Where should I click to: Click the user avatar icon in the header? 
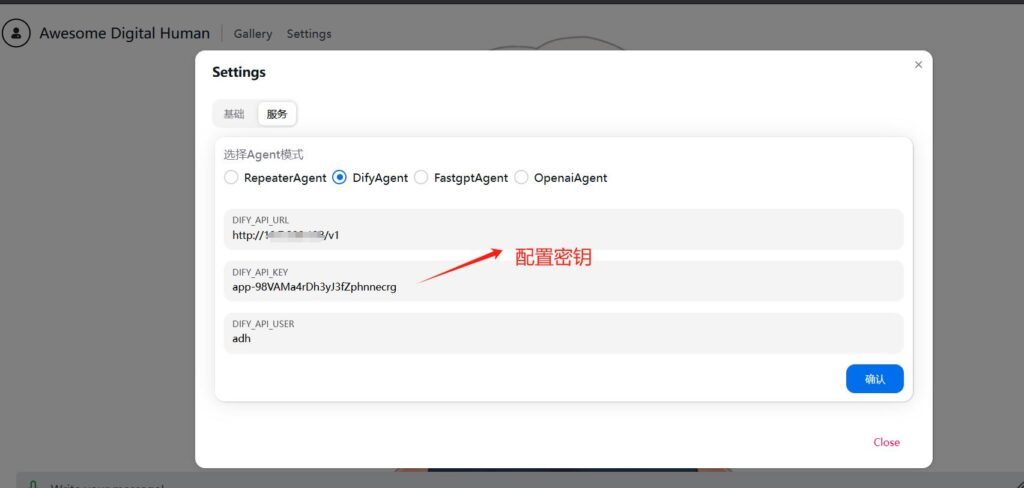16,33
